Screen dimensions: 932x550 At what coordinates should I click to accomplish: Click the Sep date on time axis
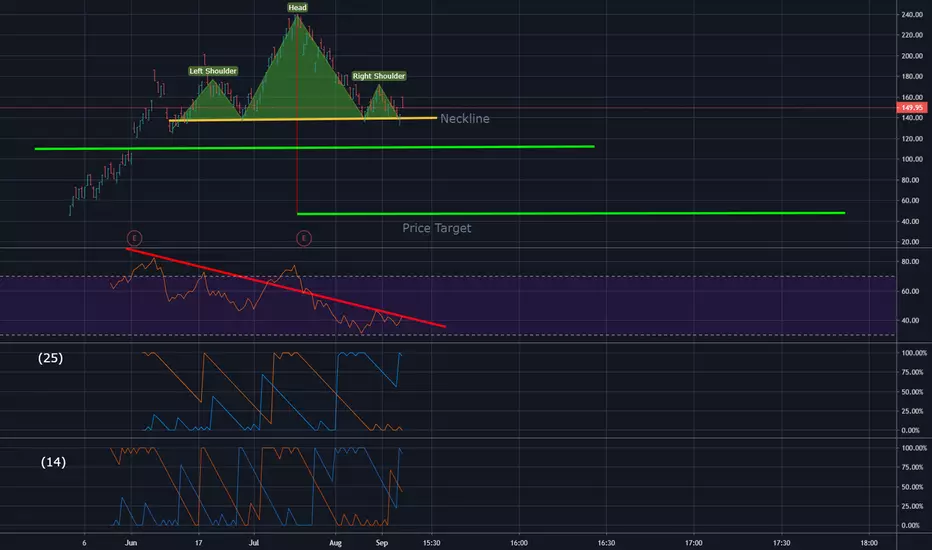pyautogui.click(x=382, y=543)
